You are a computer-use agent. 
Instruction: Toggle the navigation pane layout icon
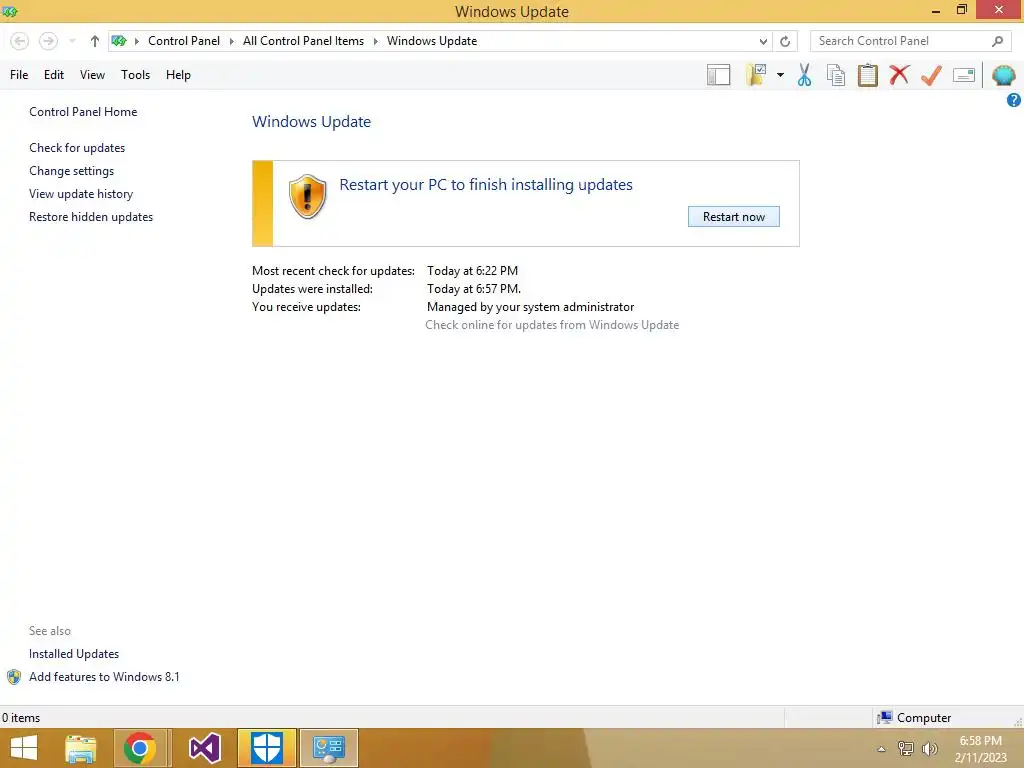click(718, 75)
